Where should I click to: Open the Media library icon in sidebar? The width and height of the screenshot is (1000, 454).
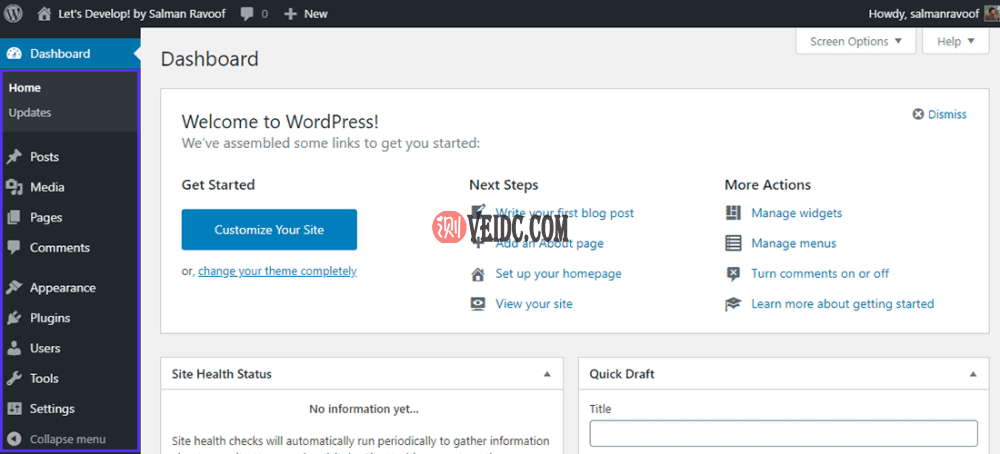tap(14, 187)
